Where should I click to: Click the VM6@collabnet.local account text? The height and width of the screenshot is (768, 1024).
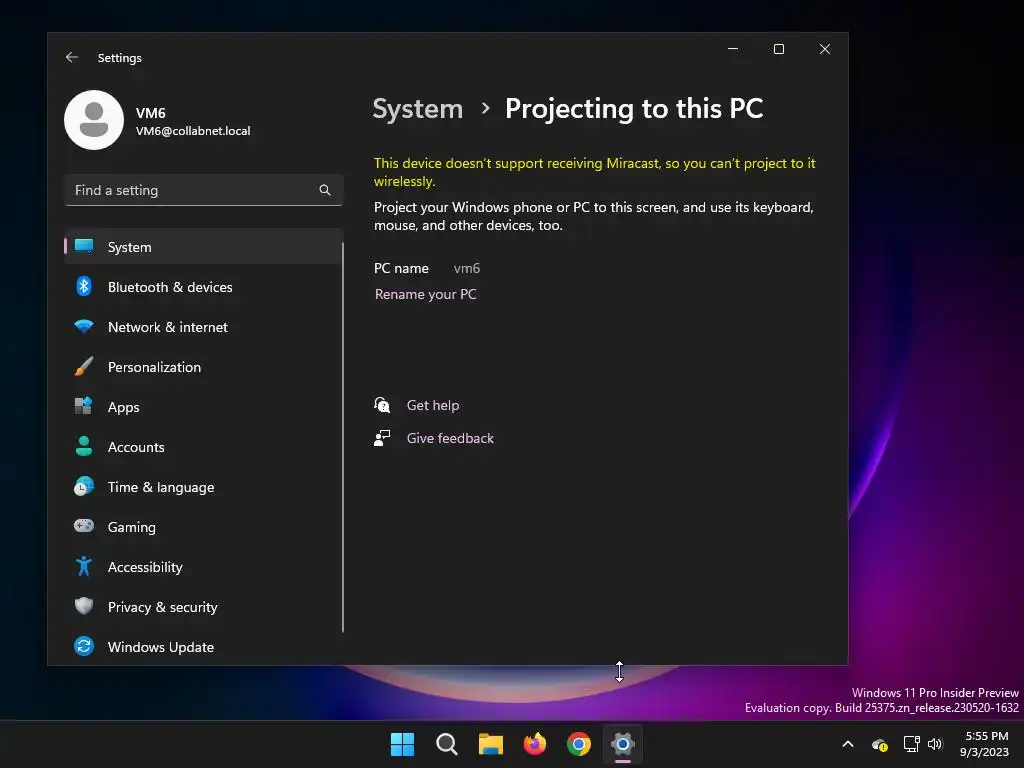coord(193,131)
